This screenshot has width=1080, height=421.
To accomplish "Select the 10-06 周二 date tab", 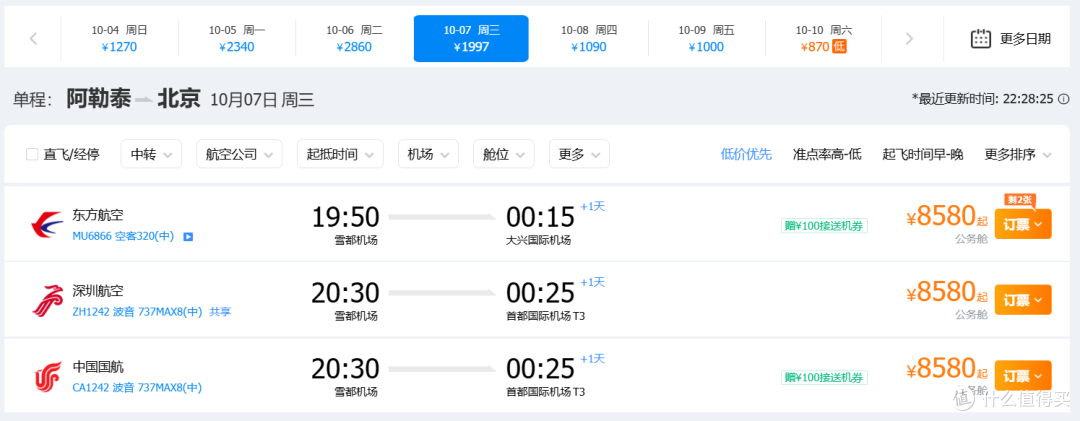I will coord(354,39).
